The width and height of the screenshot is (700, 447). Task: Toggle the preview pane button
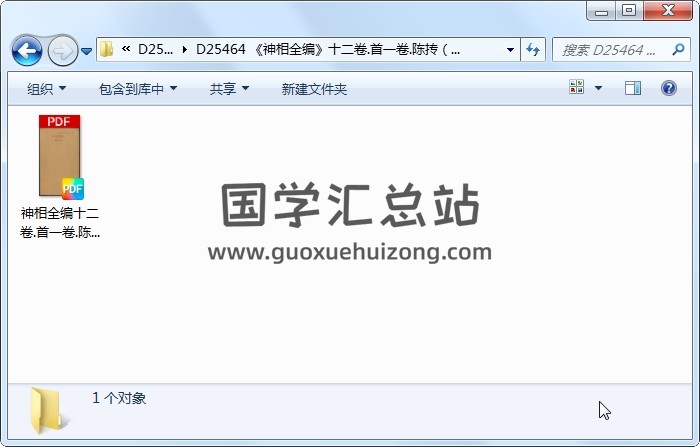(x=633, y=88)
